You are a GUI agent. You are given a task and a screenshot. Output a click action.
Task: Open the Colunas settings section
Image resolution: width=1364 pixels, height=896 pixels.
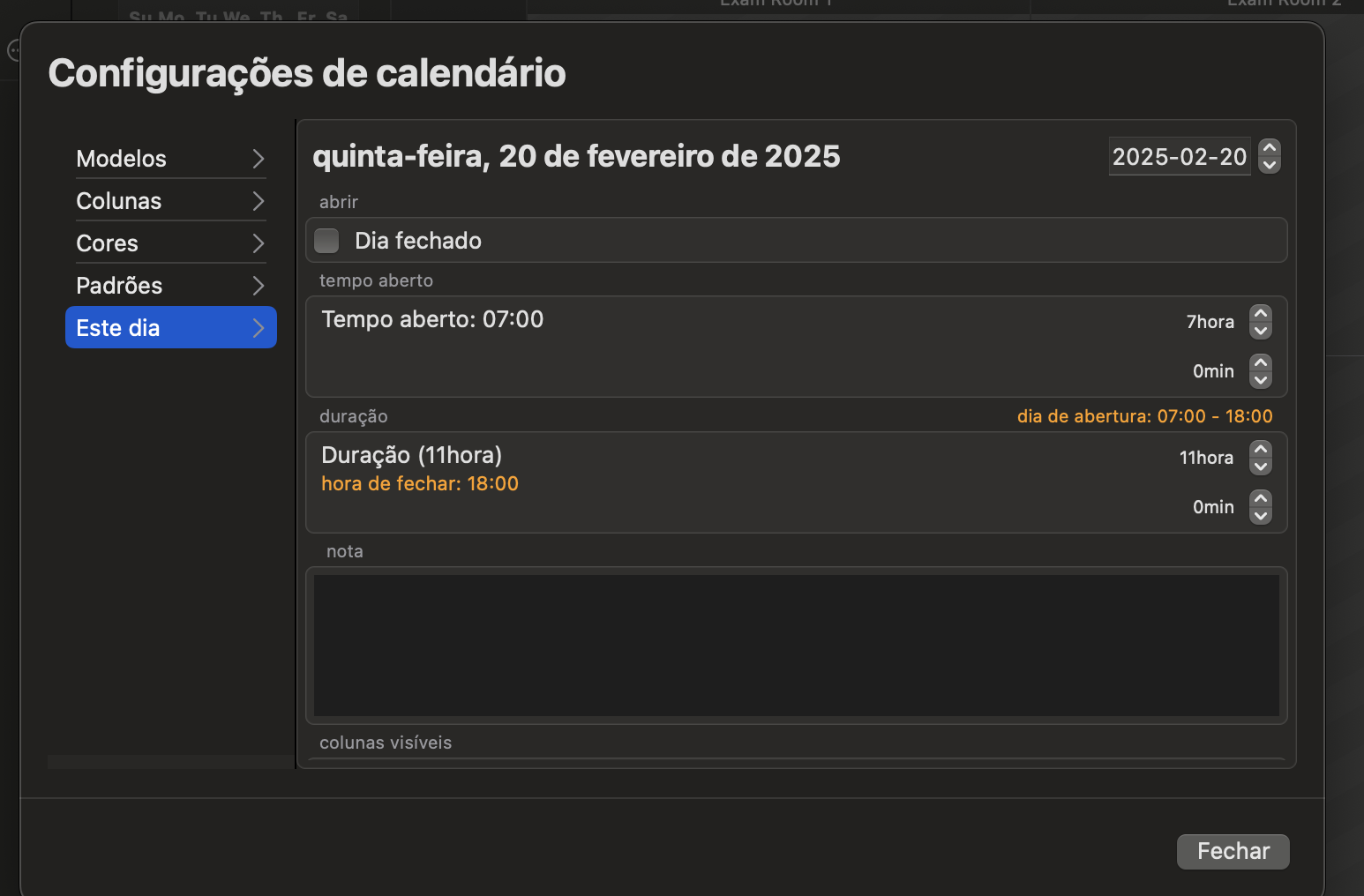click(x=169, y=201)
